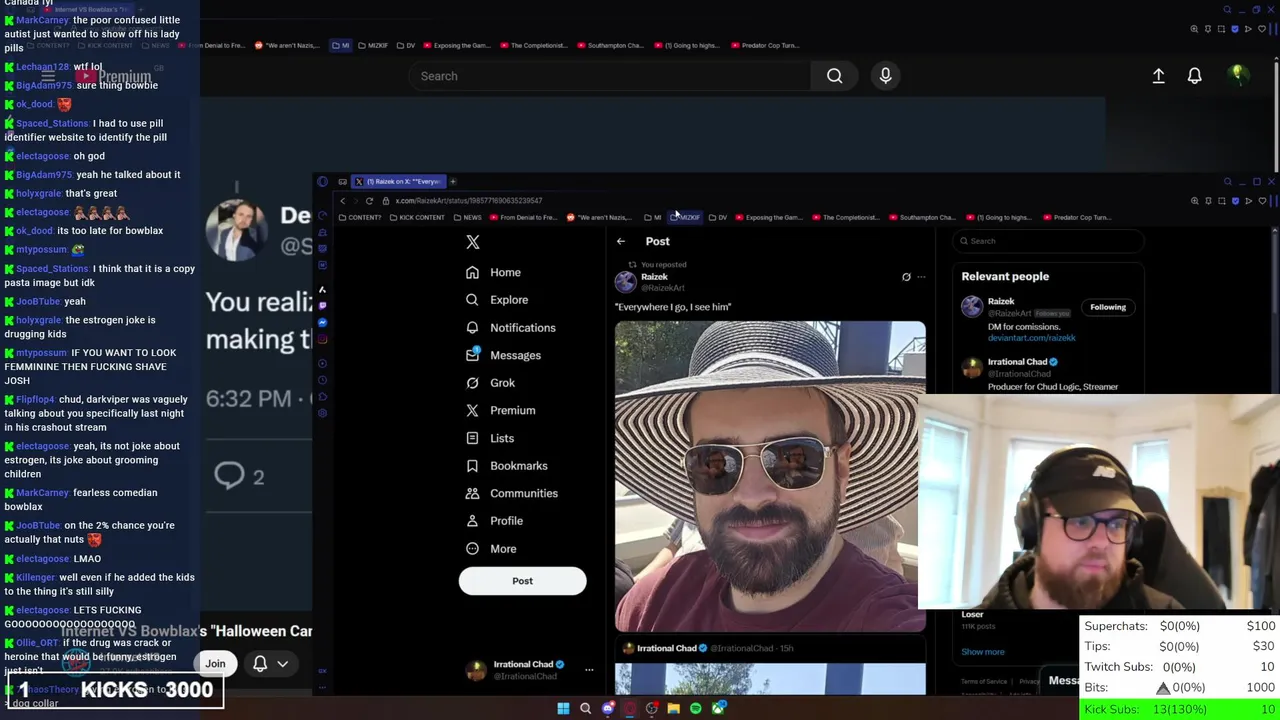Open the Opera GX taskbar icon
The width and height of the screenshot is (1280, 720).
coord(630,708)
